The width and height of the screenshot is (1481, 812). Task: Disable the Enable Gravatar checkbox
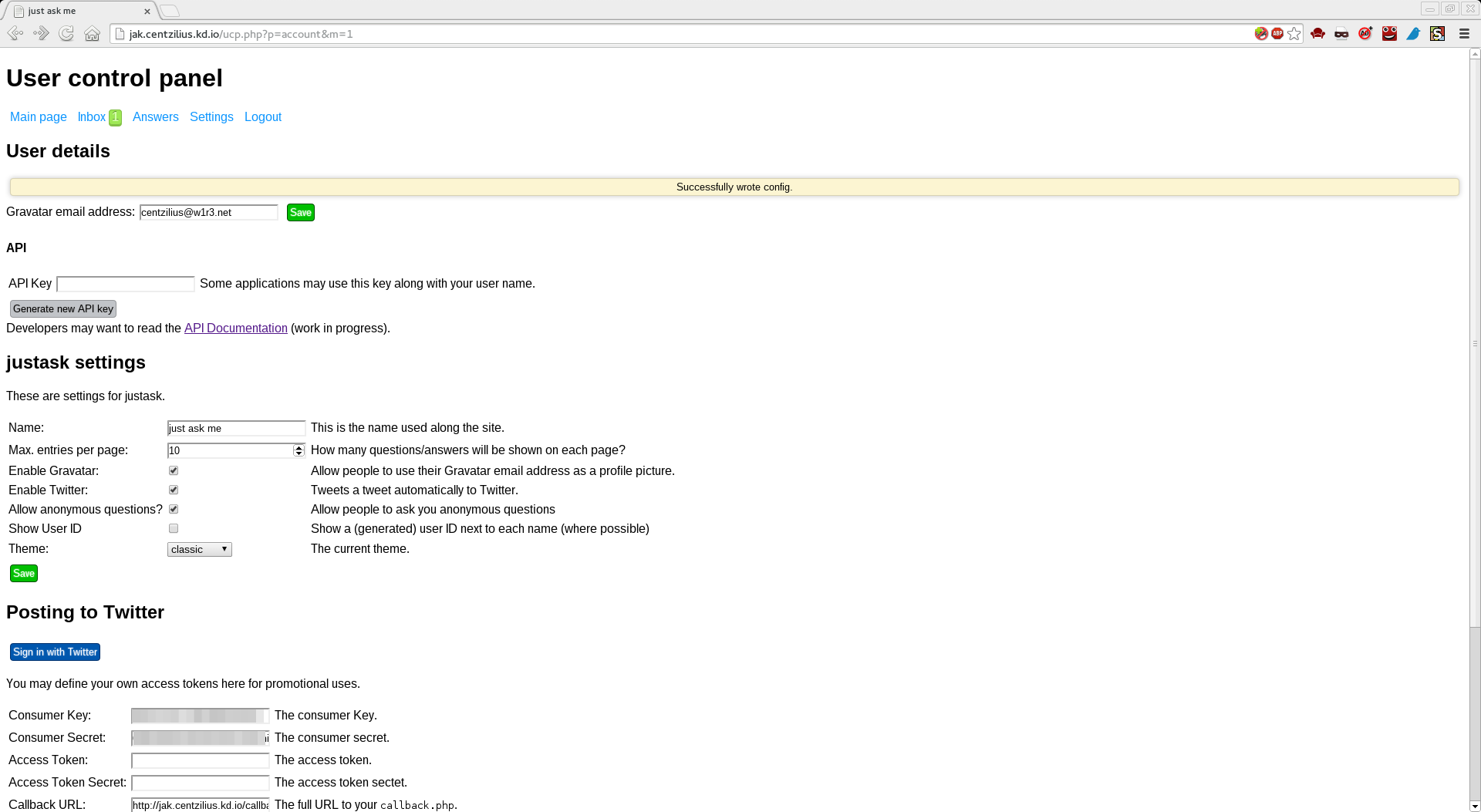[x=174, y=470]
